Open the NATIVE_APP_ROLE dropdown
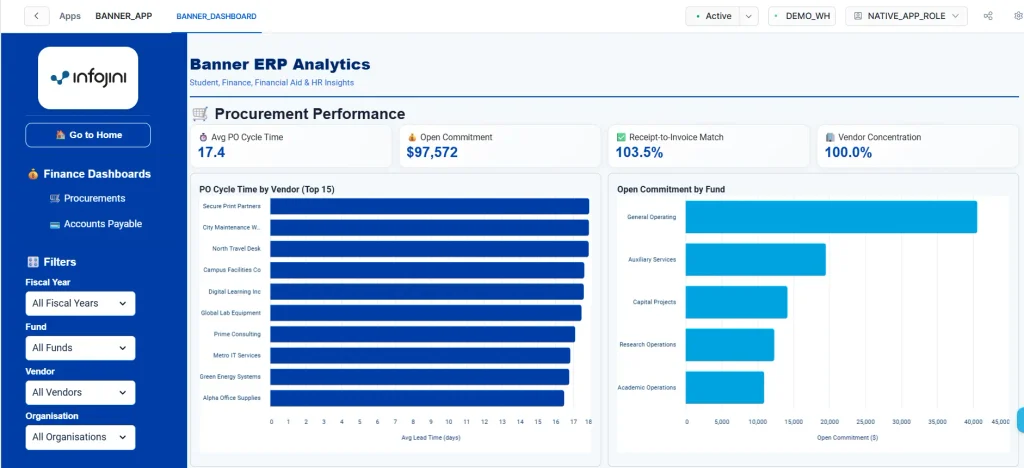Image resolution: width=1024 pixels, height=468 pixels. 906,16
